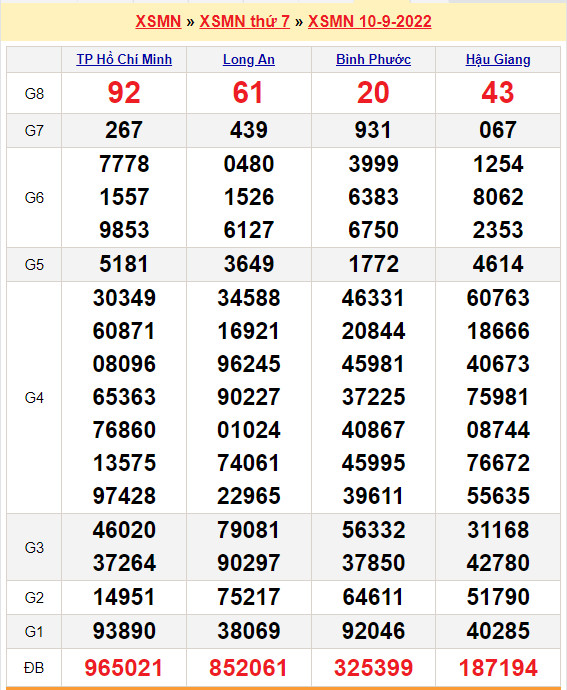Open the XSMN 10-9-2022 link

370,21
